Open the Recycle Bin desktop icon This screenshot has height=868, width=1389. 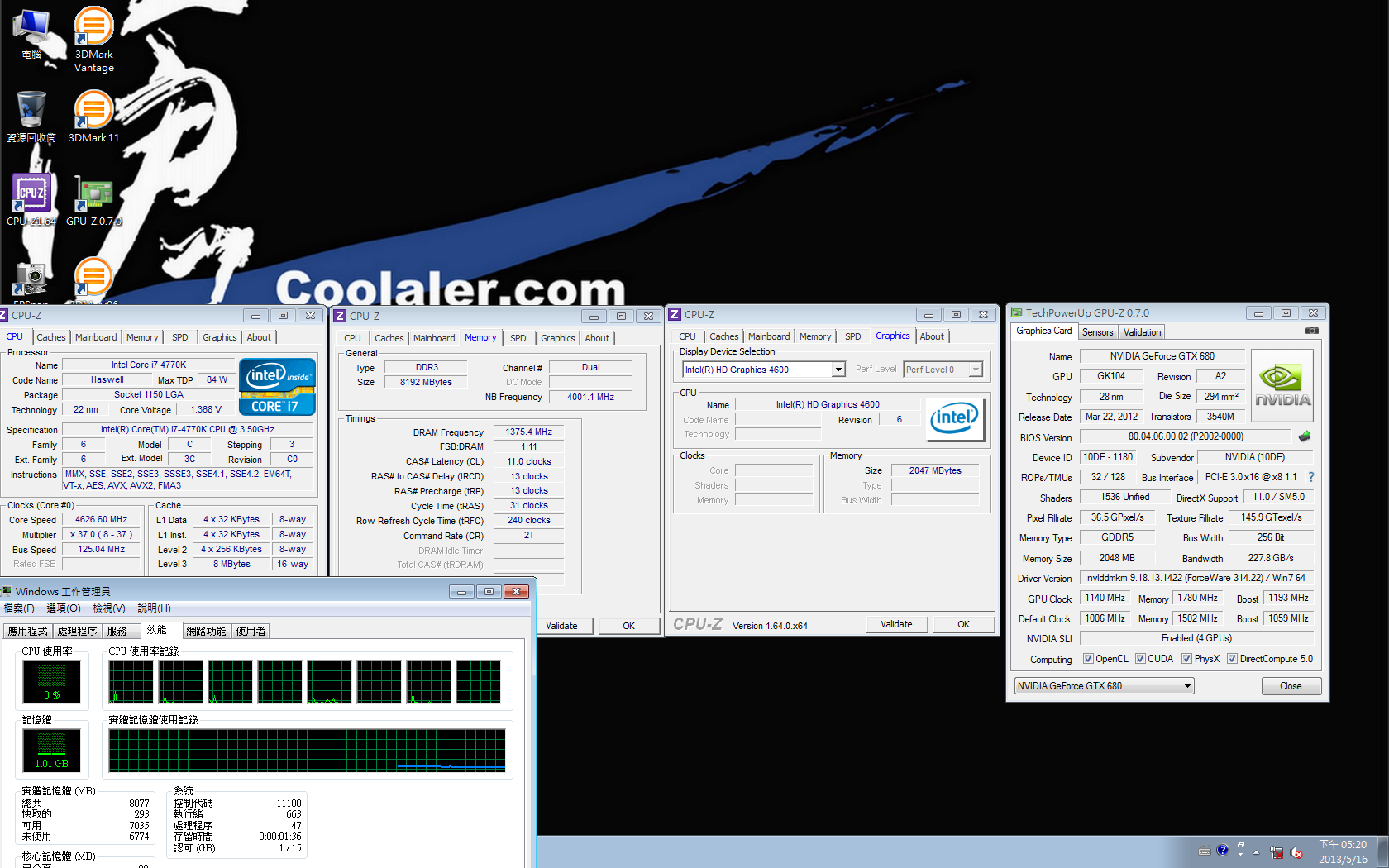coord(31,116)
